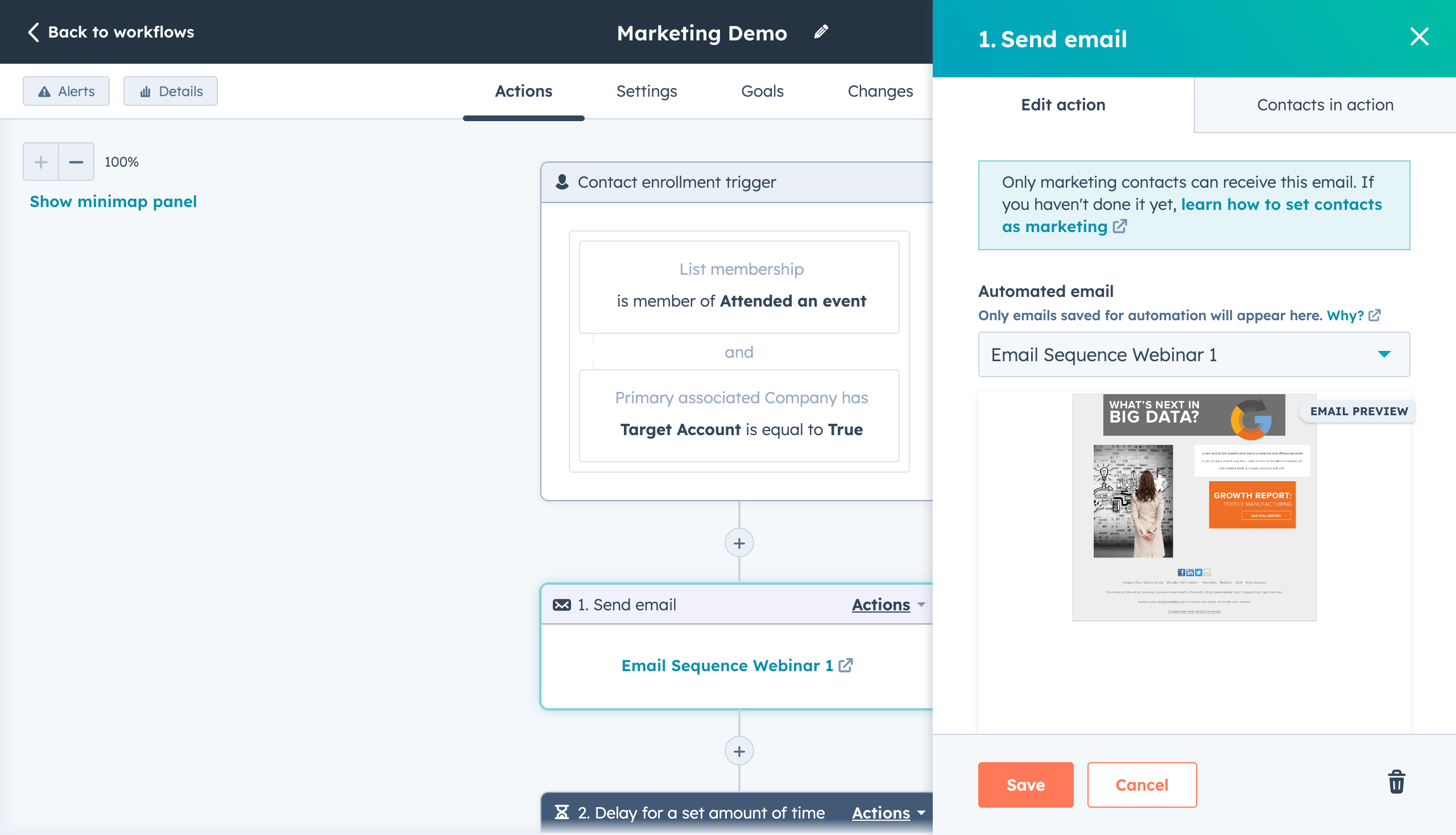Image resolution: width=1456 pixels, height=835 pixels.
Task: Switch to the Contacts in action tab
Action: (1325, 104)
